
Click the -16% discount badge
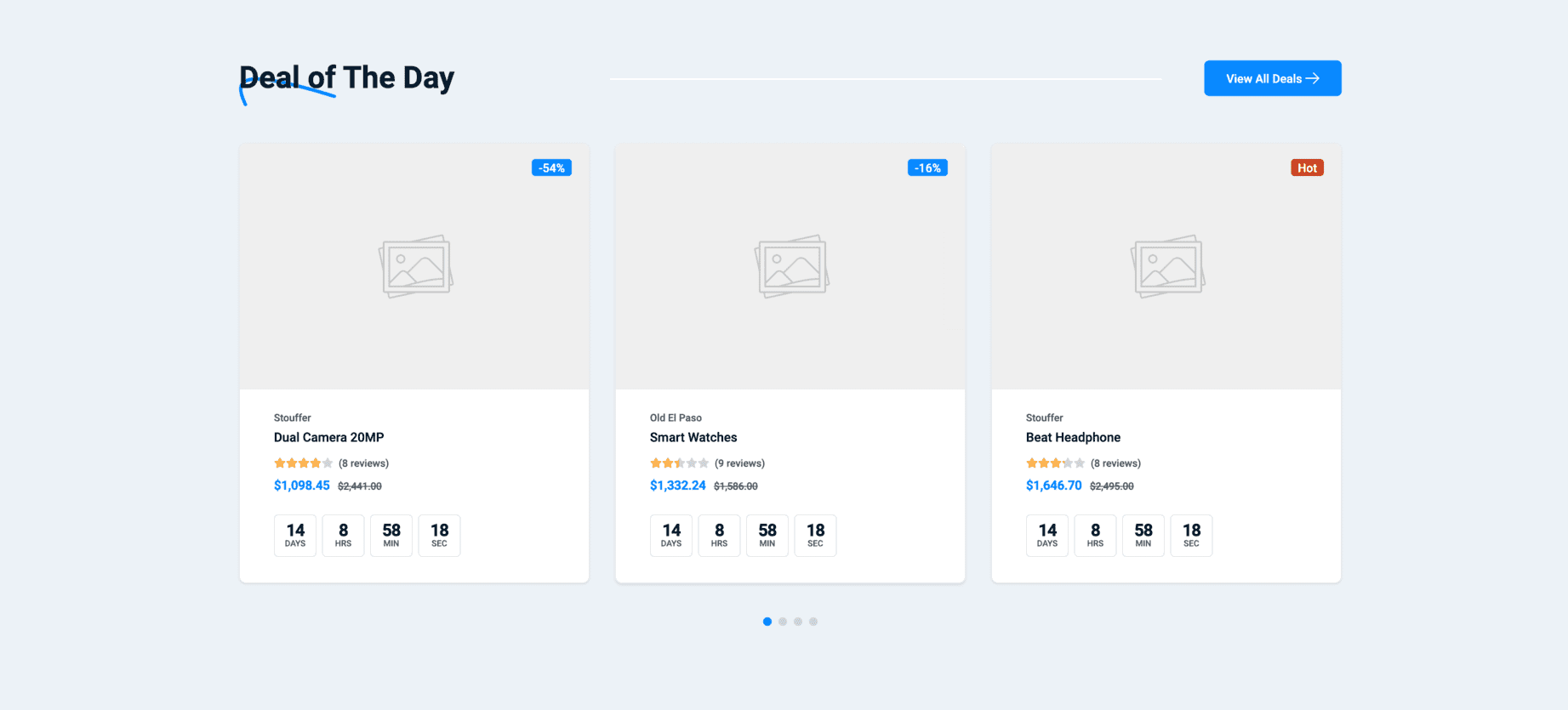[927, 168]
